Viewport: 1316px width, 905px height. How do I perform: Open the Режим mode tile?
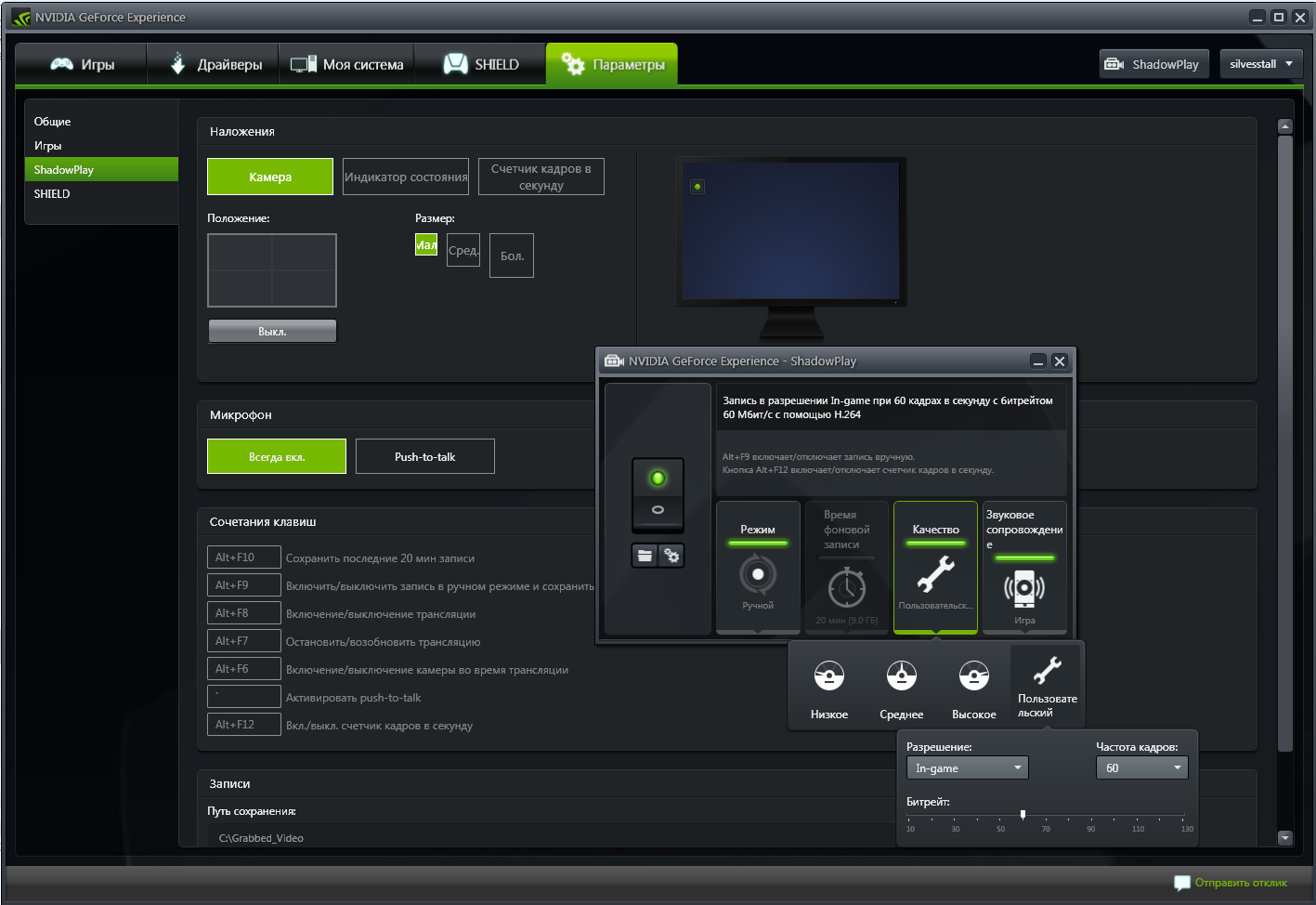click(x=758, y=567)
